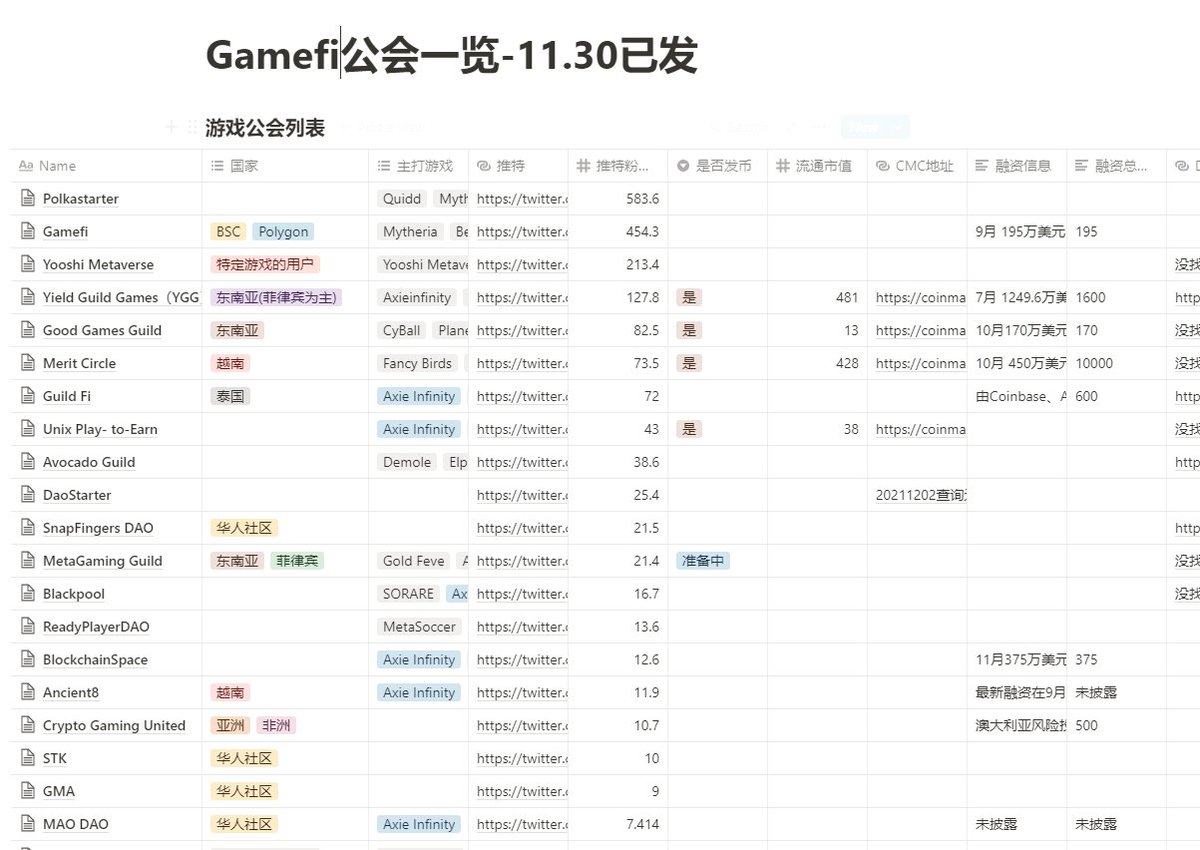The height and width of the screenshot is (850, 1200).
Task: Open the MetaGaming Guild page
Action: click(x=102, y=562)
